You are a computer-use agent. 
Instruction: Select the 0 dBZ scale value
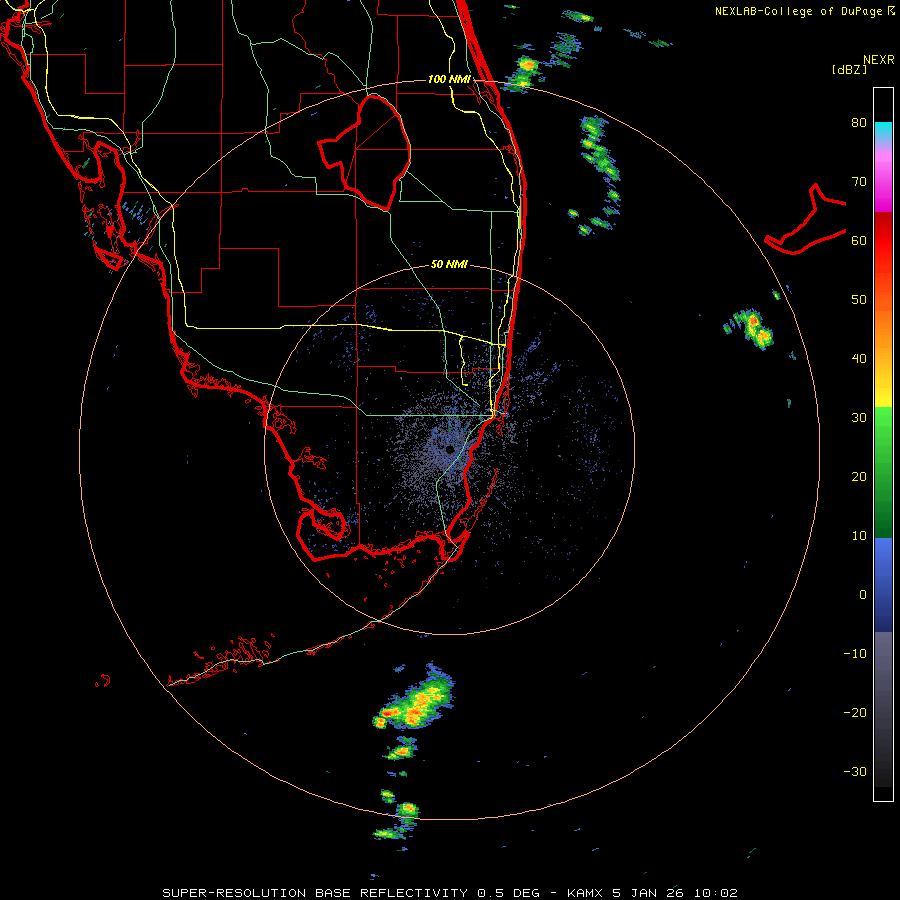[863, 595]
